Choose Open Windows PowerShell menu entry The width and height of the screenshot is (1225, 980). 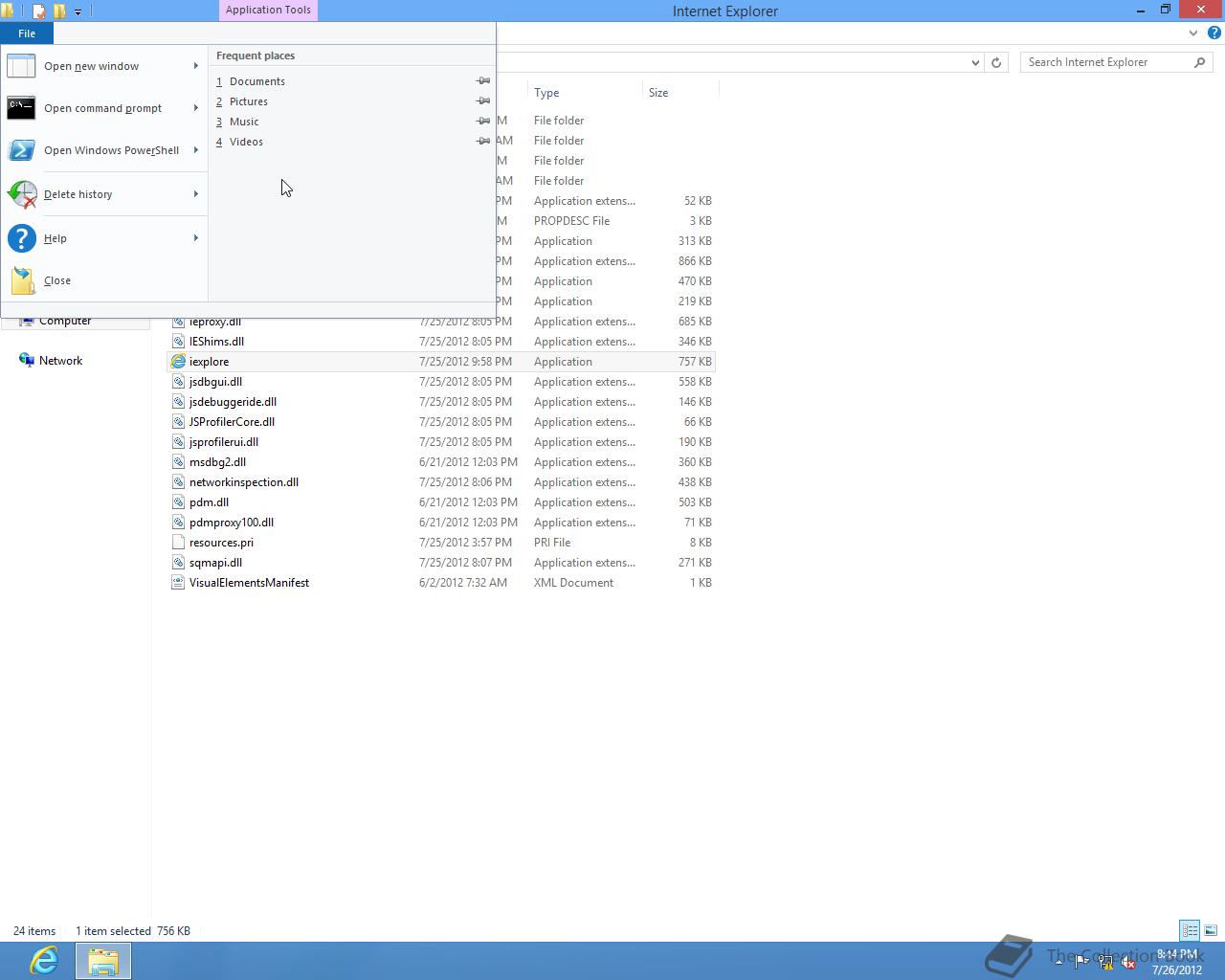tap(104, 150)
